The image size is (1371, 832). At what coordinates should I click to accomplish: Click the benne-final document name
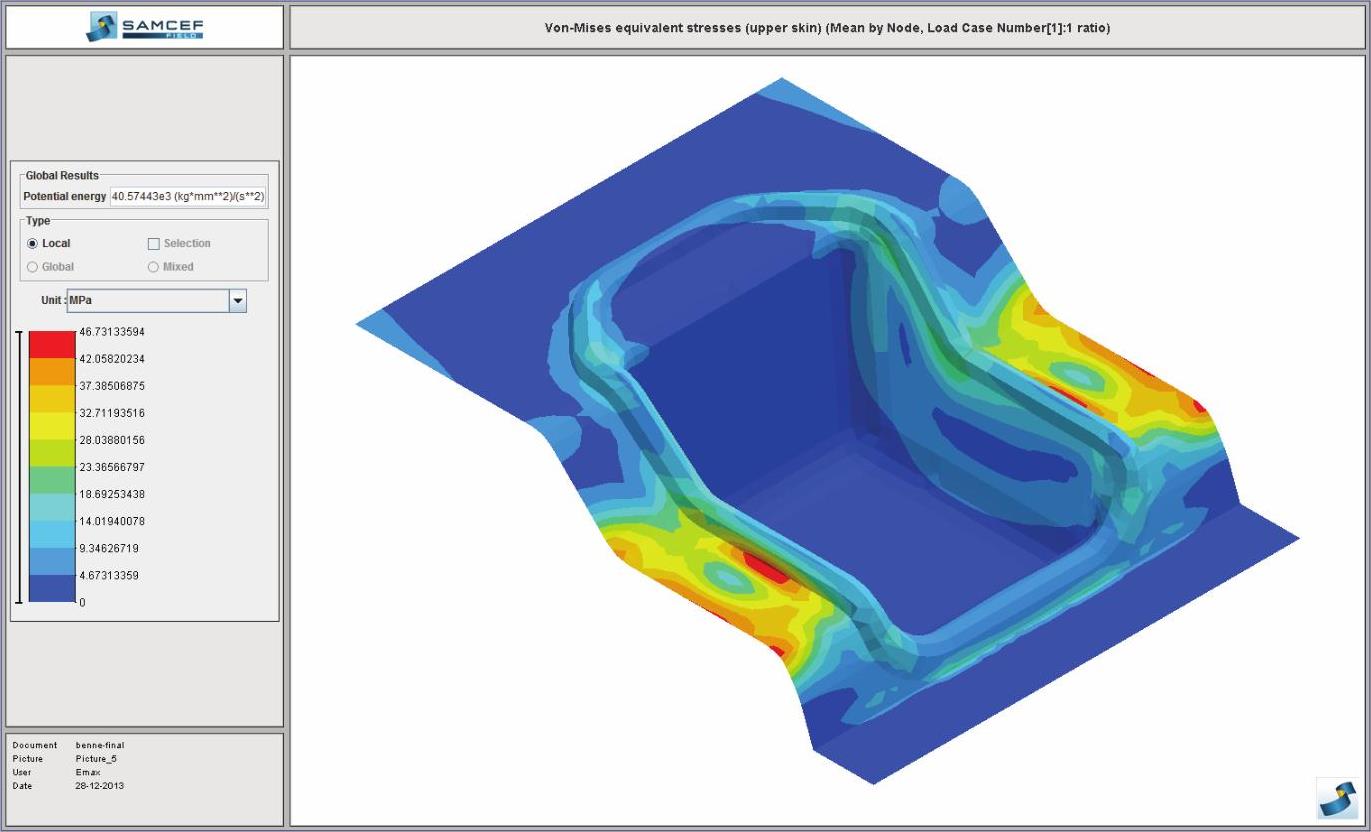pyautogui.click(x=100, y=745)
